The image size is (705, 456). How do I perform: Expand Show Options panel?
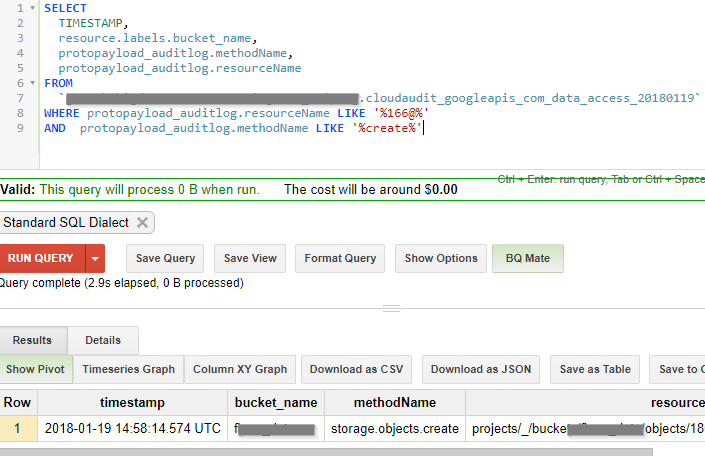441,258
